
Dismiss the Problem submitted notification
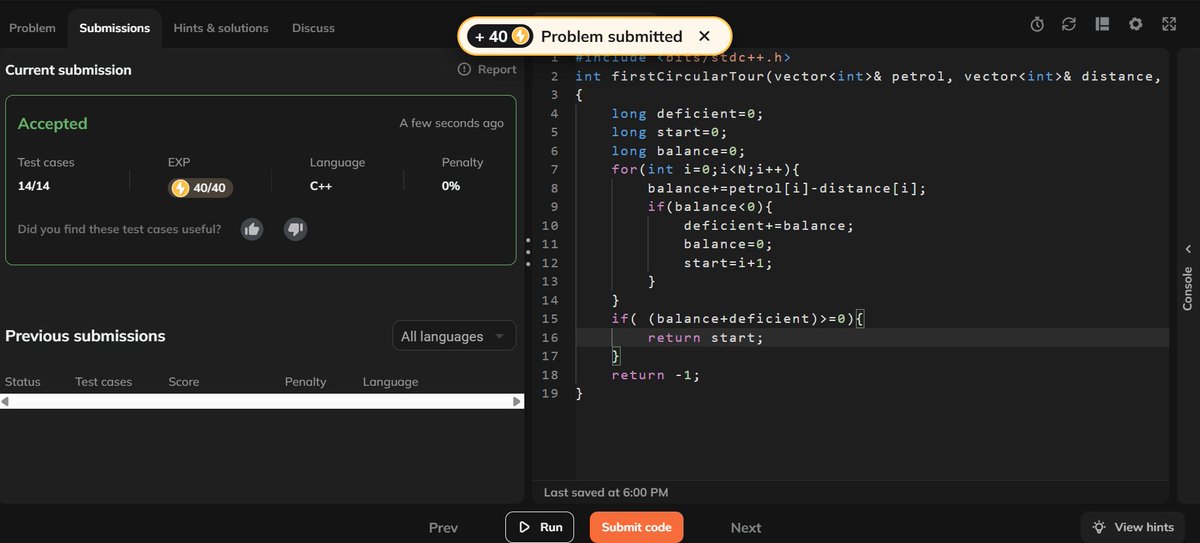click(704, 36)
